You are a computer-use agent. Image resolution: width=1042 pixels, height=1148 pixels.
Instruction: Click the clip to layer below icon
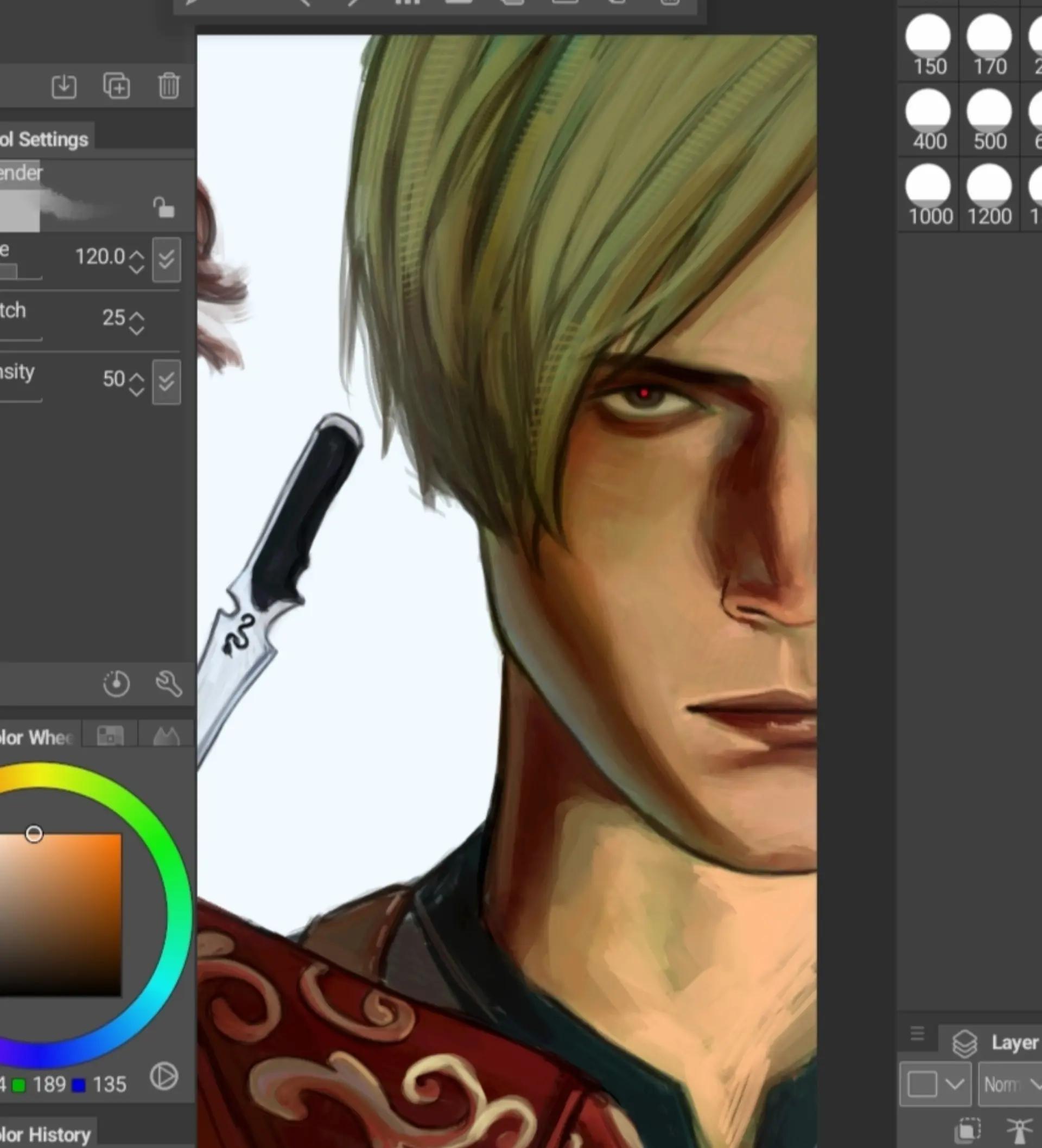968,1129
